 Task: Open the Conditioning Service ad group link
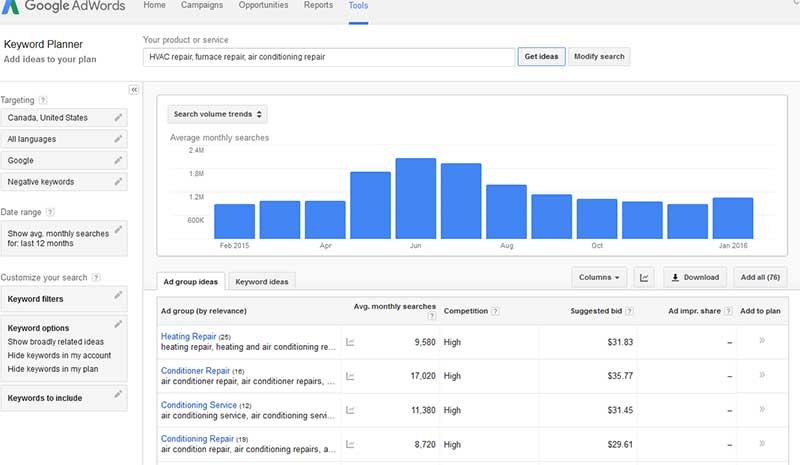pyautogui.click(x=199, y=405)
